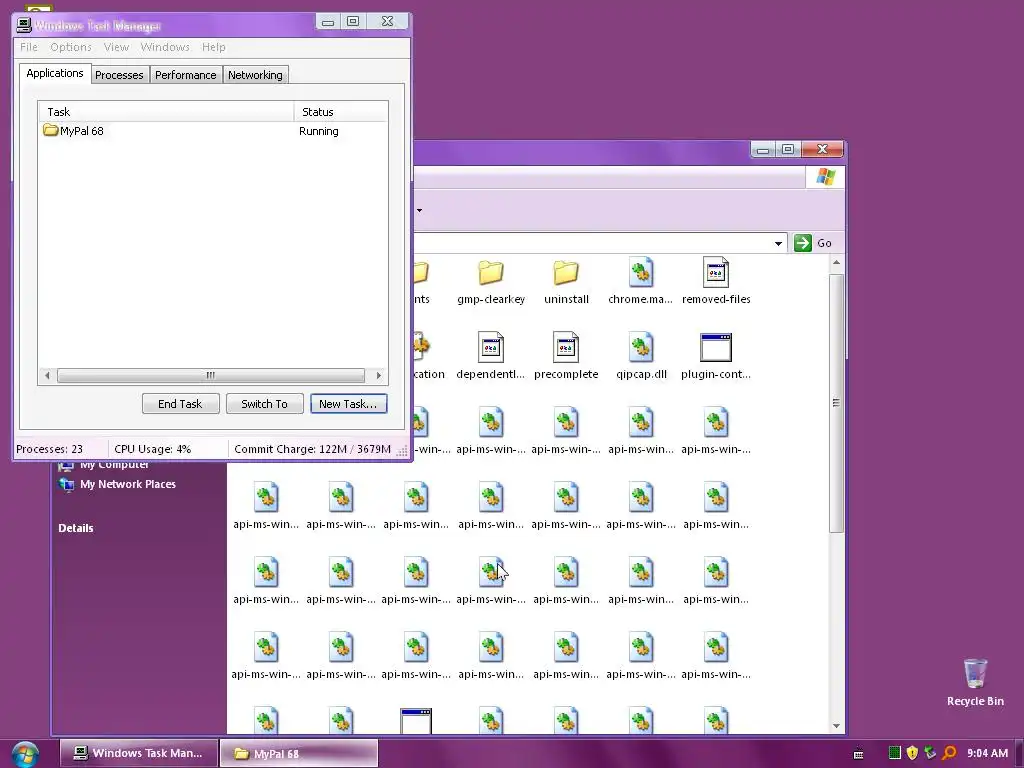Click the Windows flag logo in Explorer
1024x768 pixels.
(825, 177)
